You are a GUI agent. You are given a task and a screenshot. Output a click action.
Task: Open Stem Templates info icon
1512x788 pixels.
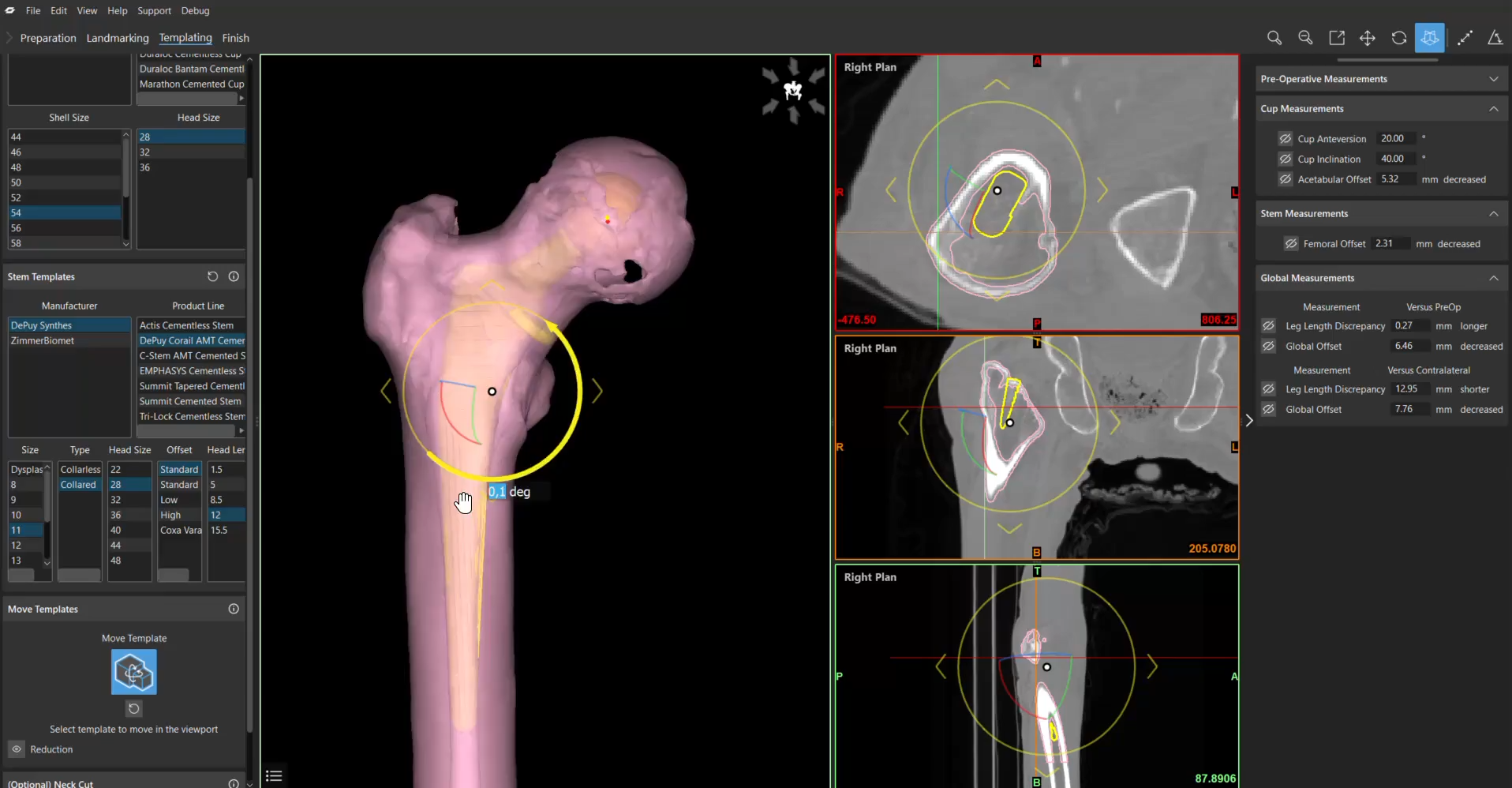click(x=234, y=276)
